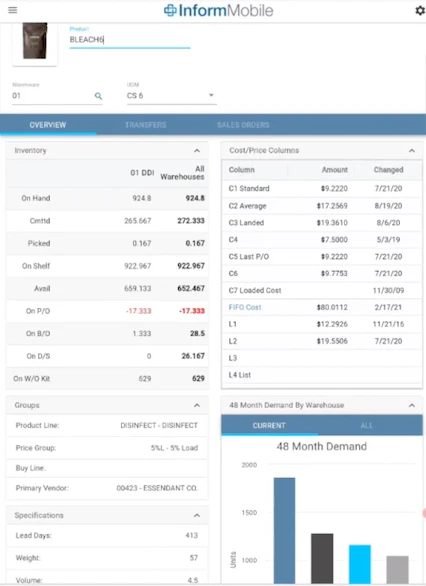
Task: Open the product bag thumbnail image
Action: click(x=35, y=41)
